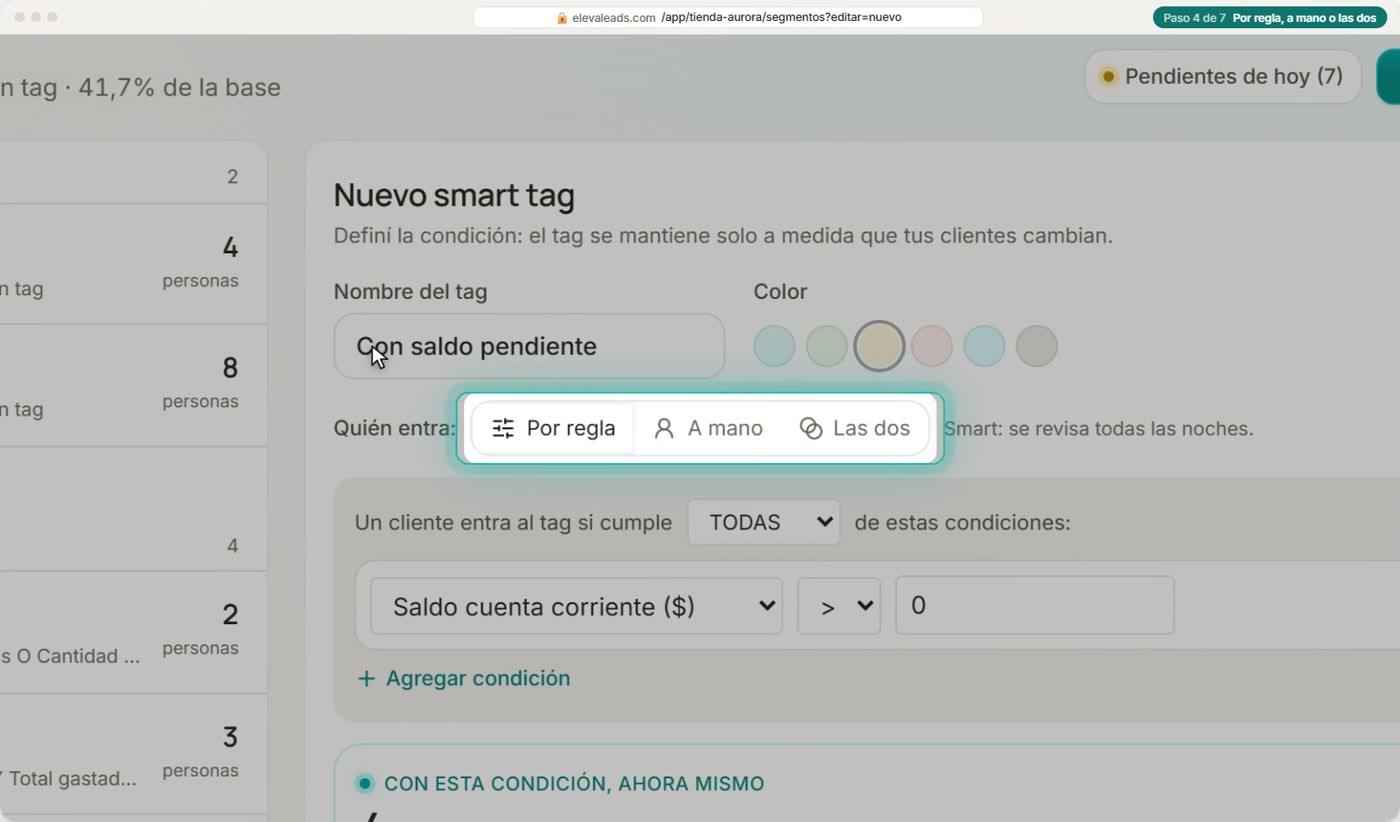Click 'CON ESTA CONDICIÓN, AHORA MISMO' label
This screenshot has width=1400, height=822.
pos(574,784)
